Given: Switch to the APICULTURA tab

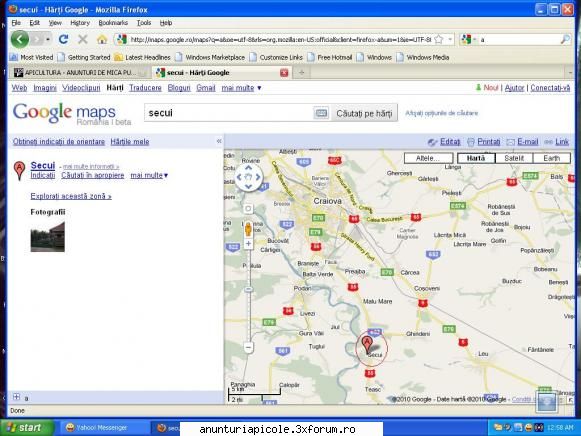Looking at the screenshot, I should pyautogui.click(x=78, y=73).
